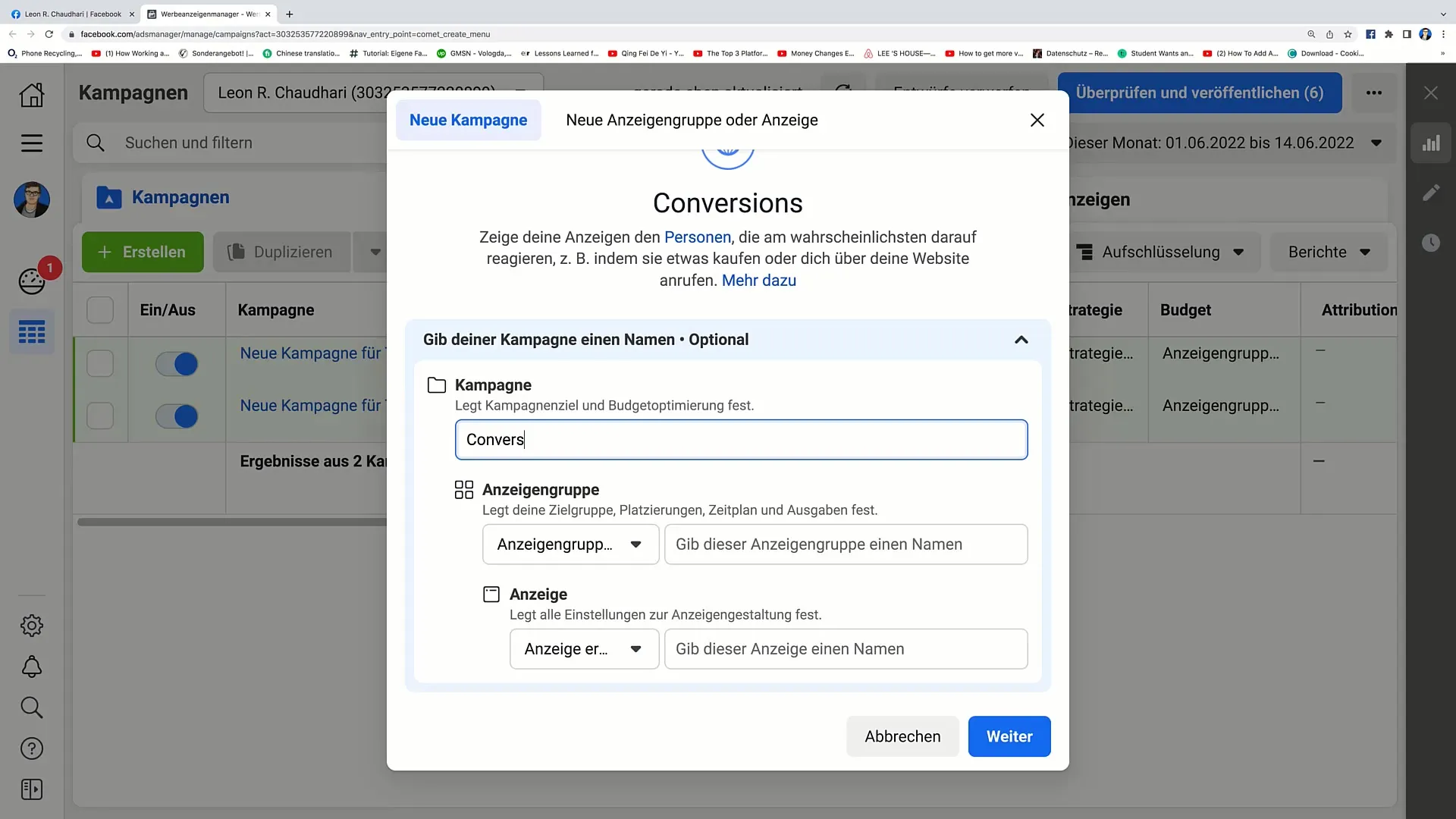This screenshot has width=1456, height=819.
Task: Bookmark this page with the star icon
Action: 1348,34
